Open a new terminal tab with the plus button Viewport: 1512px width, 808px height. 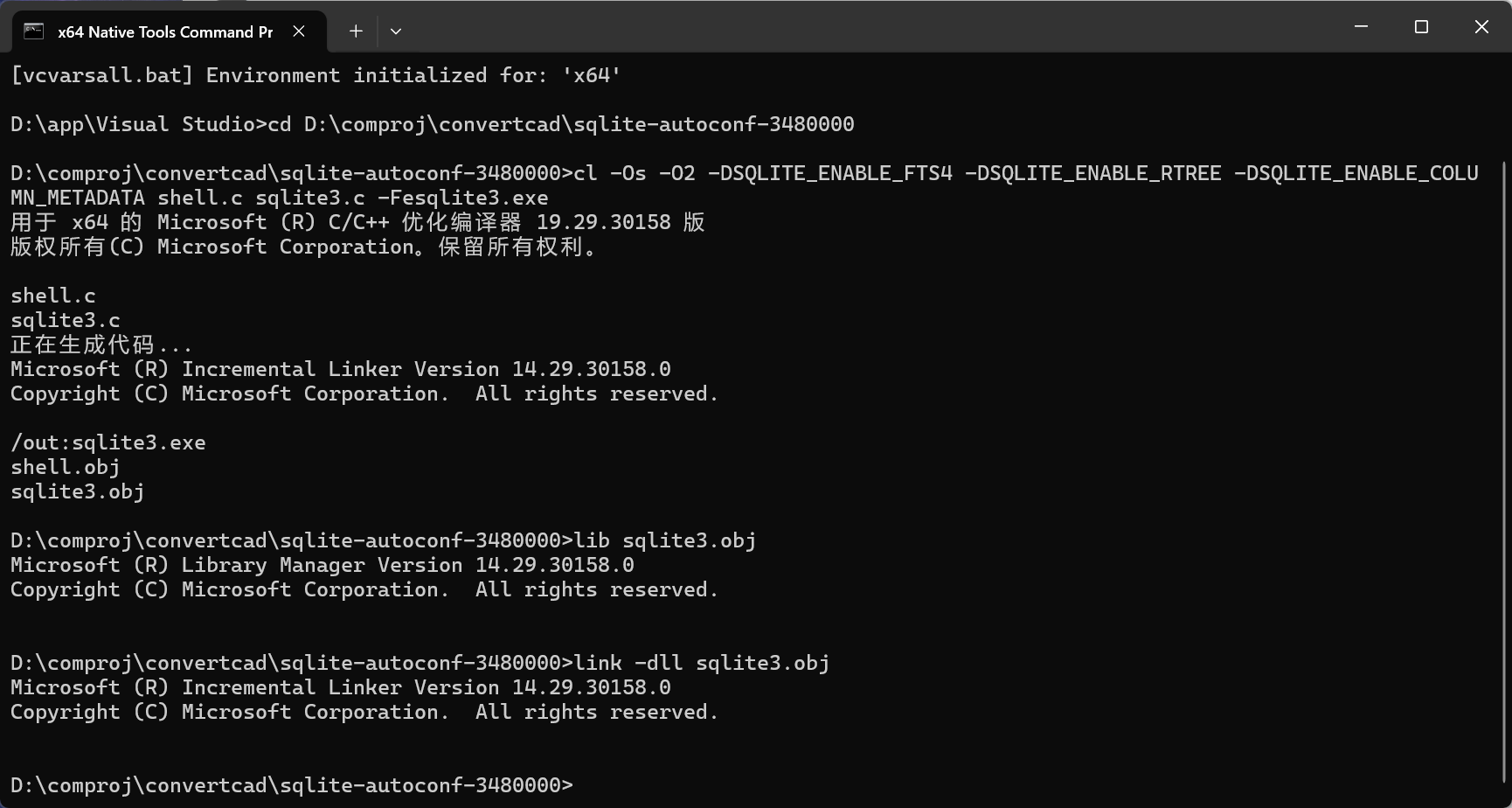click(355, 31)
